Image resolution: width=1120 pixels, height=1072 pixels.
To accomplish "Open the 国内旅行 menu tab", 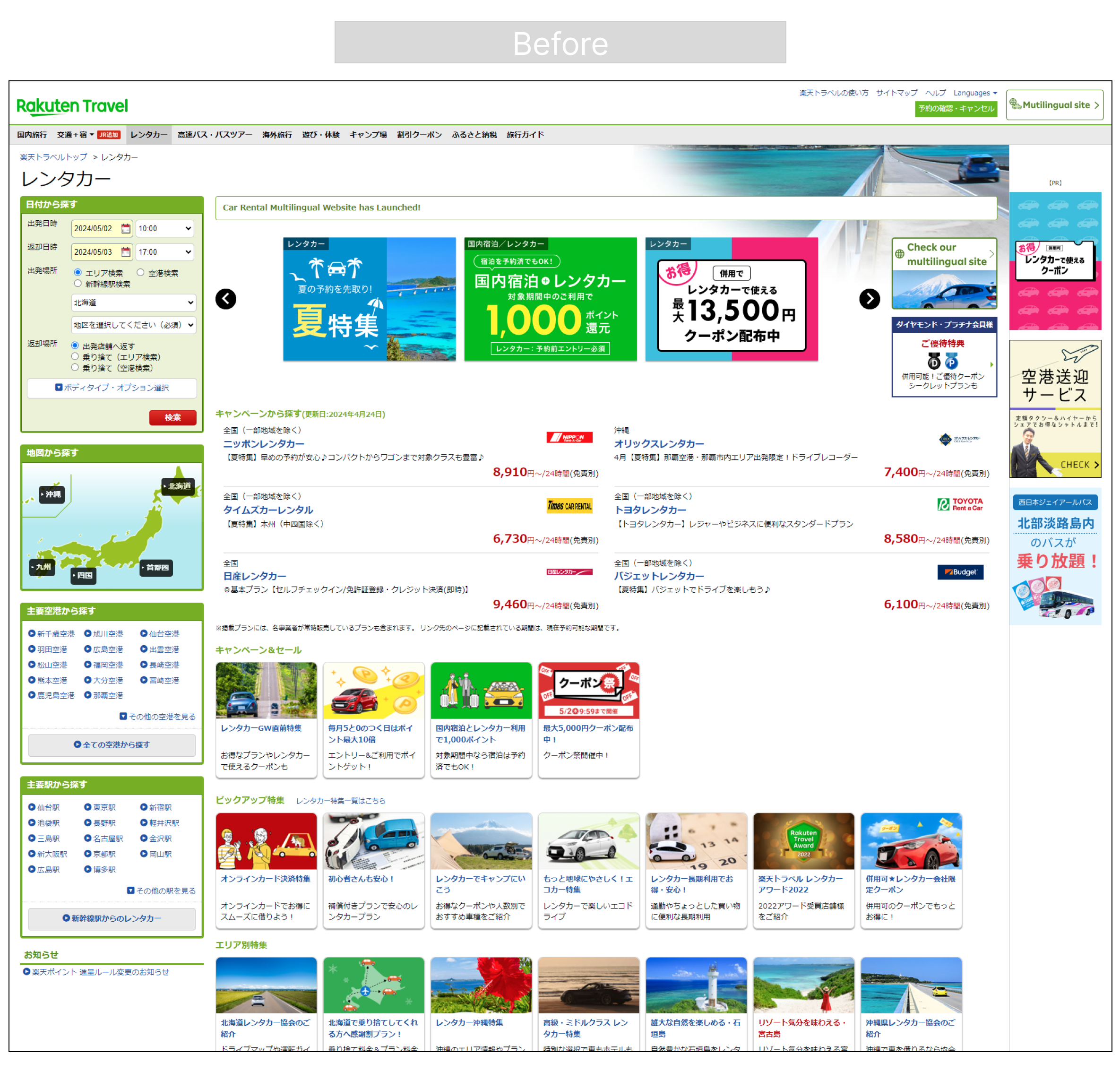I will (32, 135).
